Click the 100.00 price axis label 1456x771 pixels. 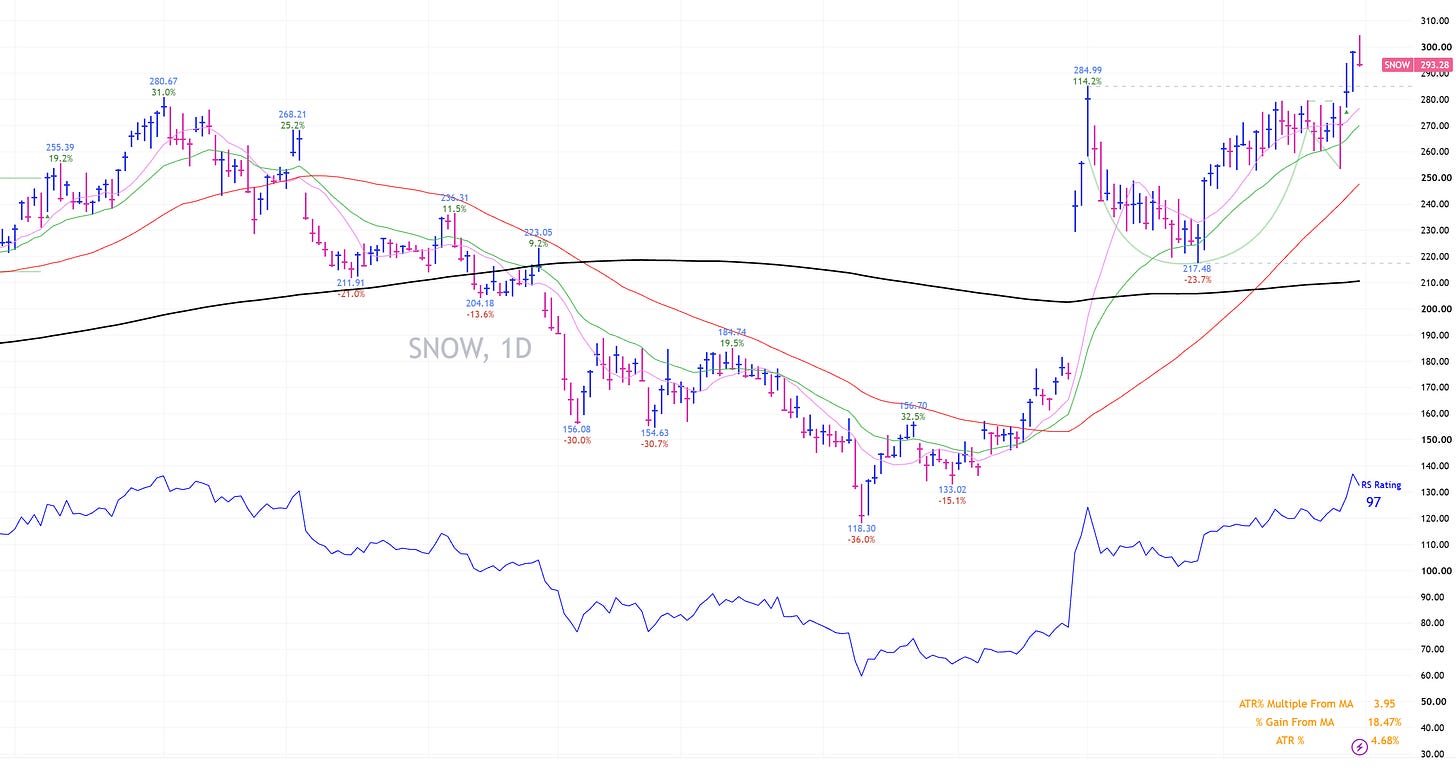coord(1434,571)
